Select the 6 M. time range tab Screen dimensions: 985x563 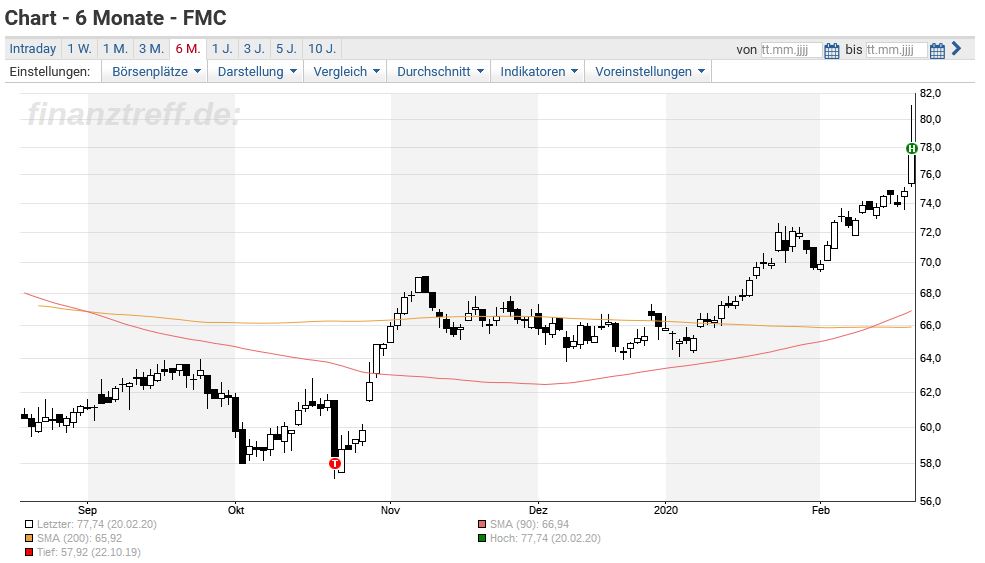tap(188, 49)
